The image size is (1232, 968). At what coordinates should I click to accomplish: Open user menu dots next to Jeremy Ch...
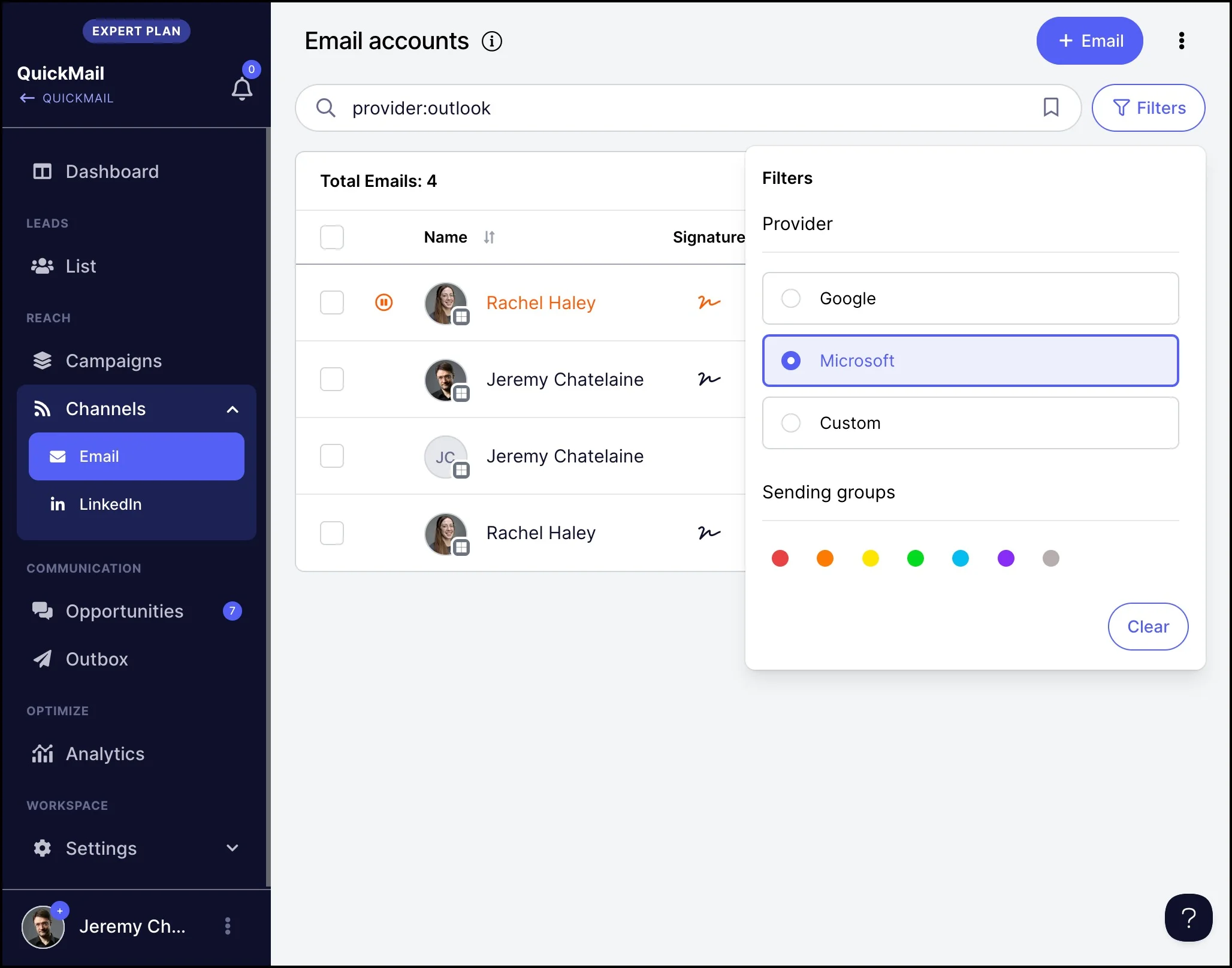pyautogui.click(x=228, y=926)
